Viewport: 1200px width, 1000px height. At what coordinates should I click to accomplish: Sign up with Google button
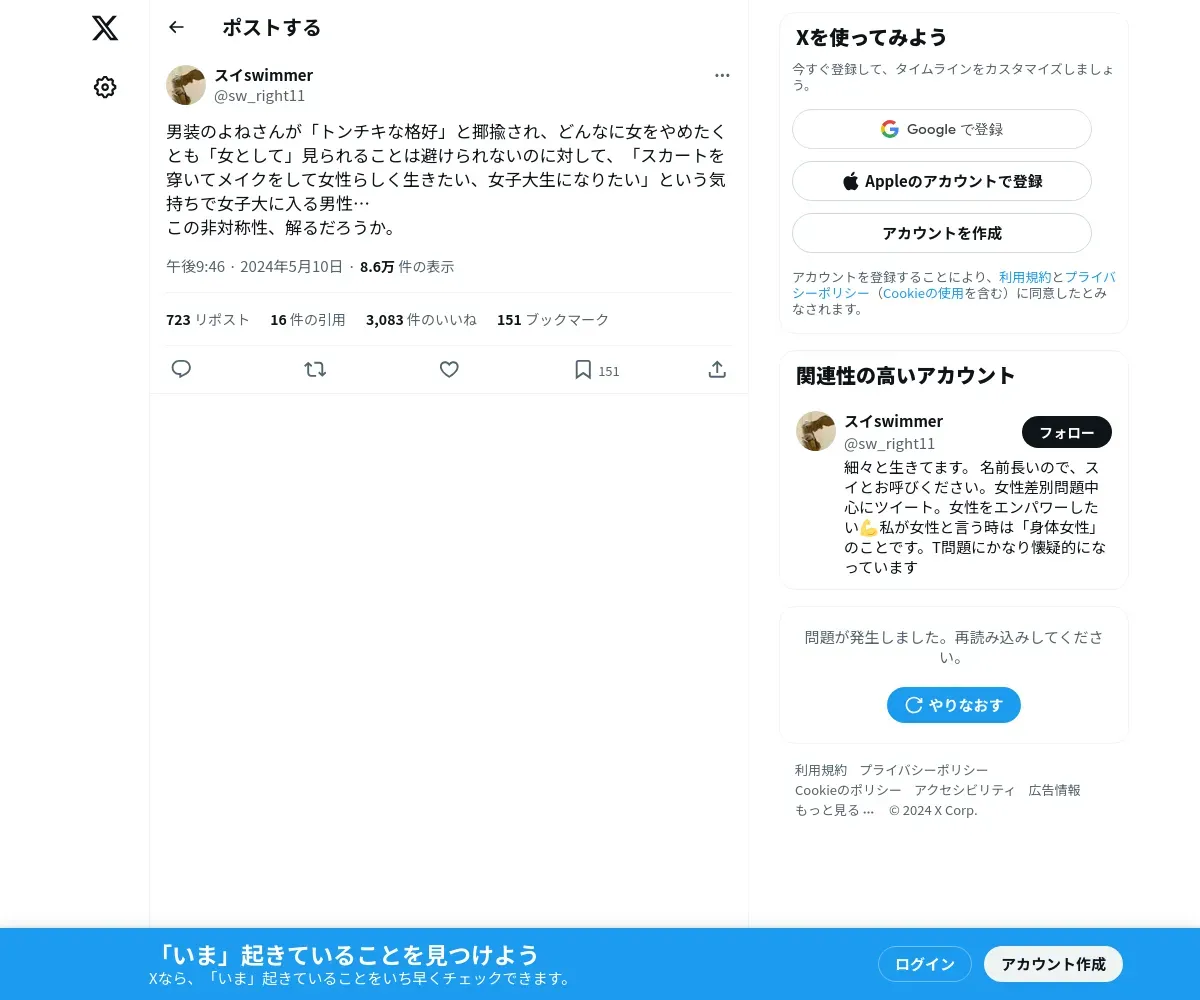[x=942, y=129]
